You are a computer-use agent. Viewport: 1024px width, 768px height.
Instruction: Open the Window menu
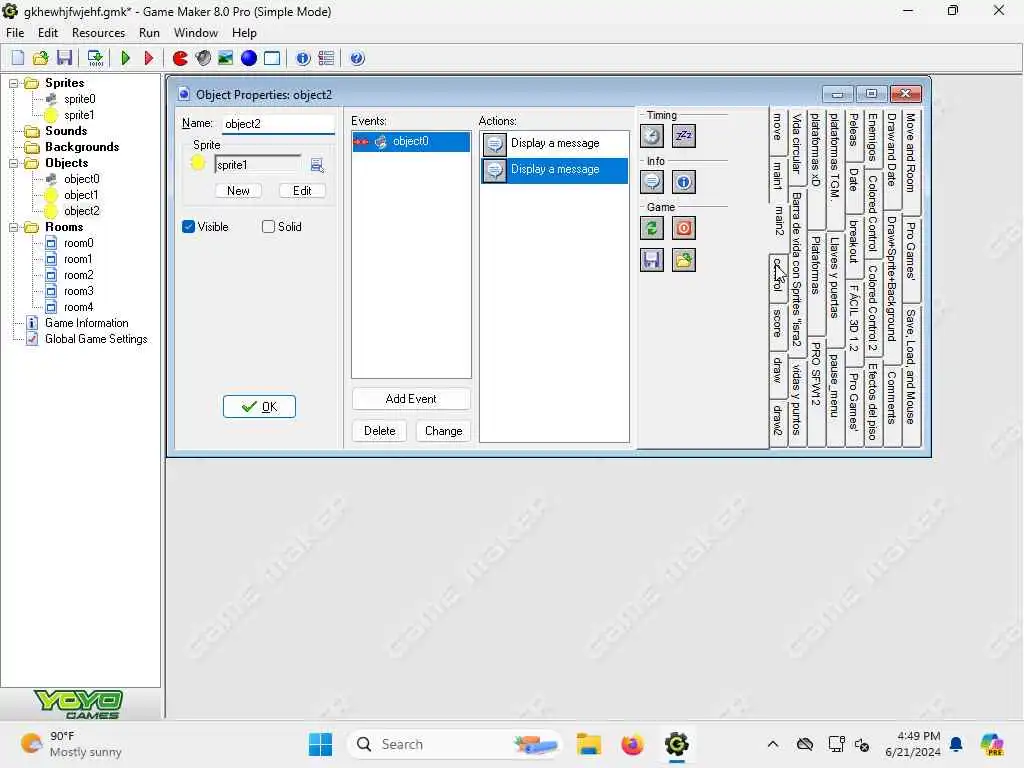(x=195, y=33)
